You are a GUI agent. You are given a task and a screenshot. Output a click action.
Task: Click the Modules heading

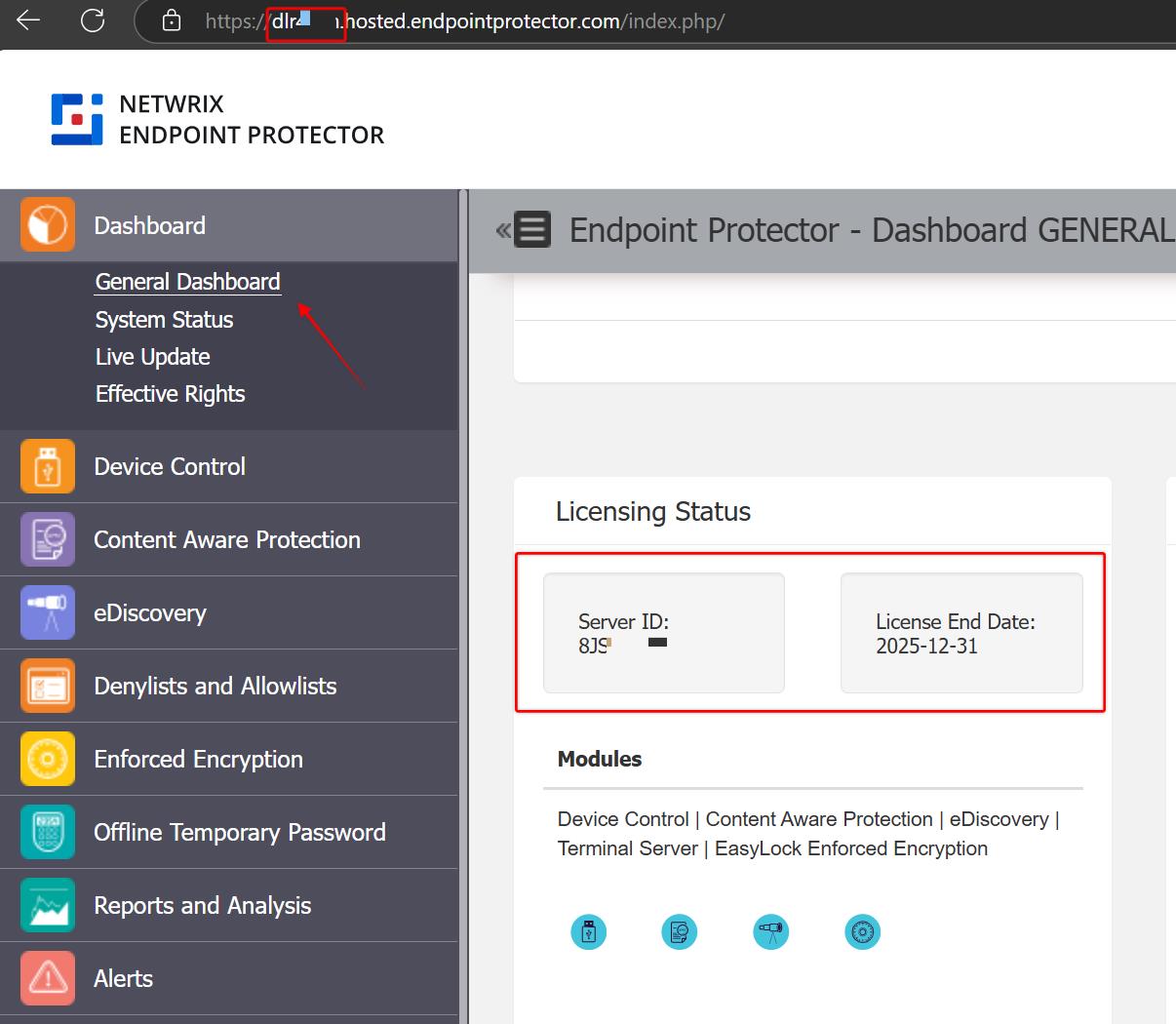point(600,759)
